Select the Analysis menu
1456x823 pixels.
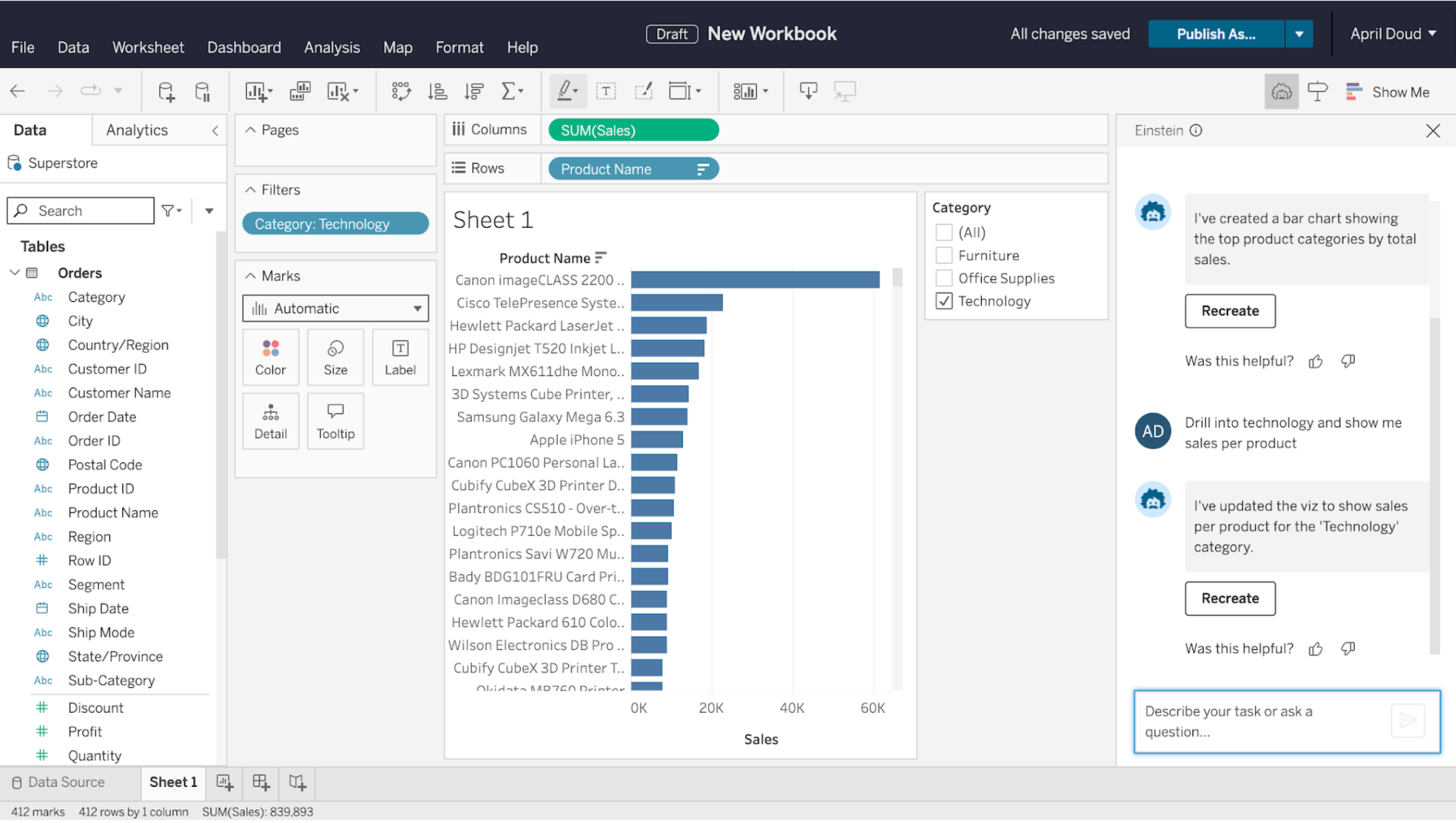pyautogui.click(x=332, y=47)
